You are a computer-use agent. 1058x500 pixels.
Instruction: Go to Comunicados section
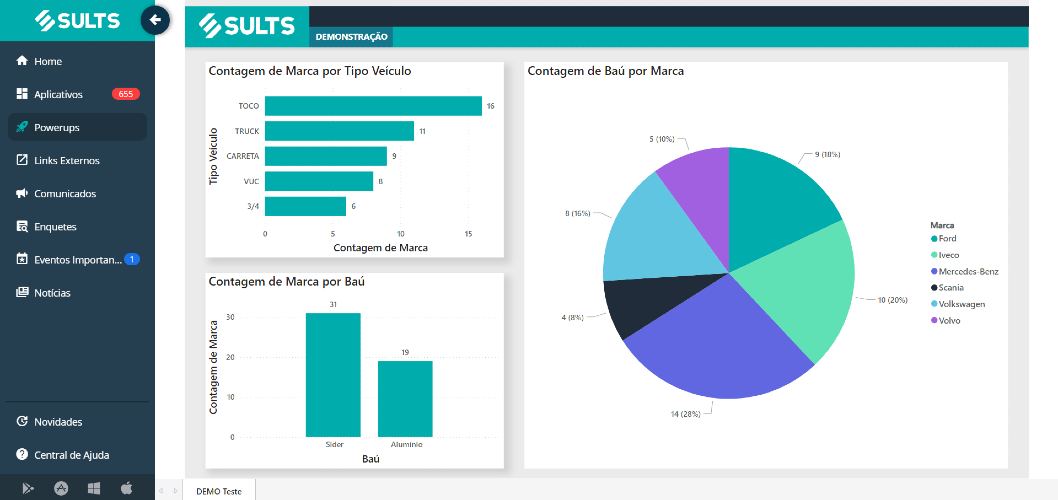tap(78, 193)
